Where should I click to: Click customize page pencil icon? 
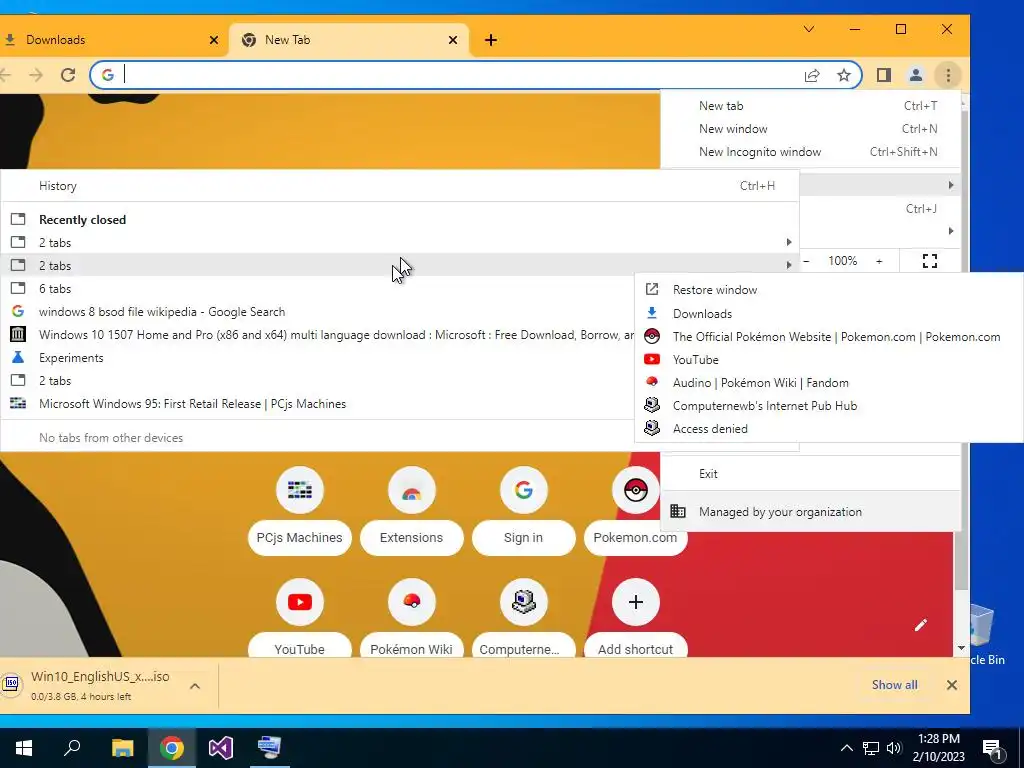[920, 625]
